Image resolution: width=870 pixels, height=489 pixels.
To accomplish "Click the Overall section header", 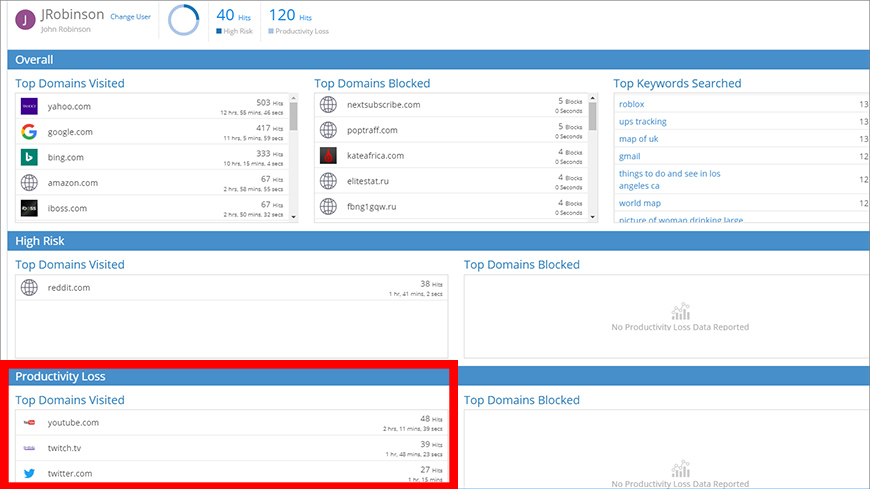I will click(x=438, y=59).
